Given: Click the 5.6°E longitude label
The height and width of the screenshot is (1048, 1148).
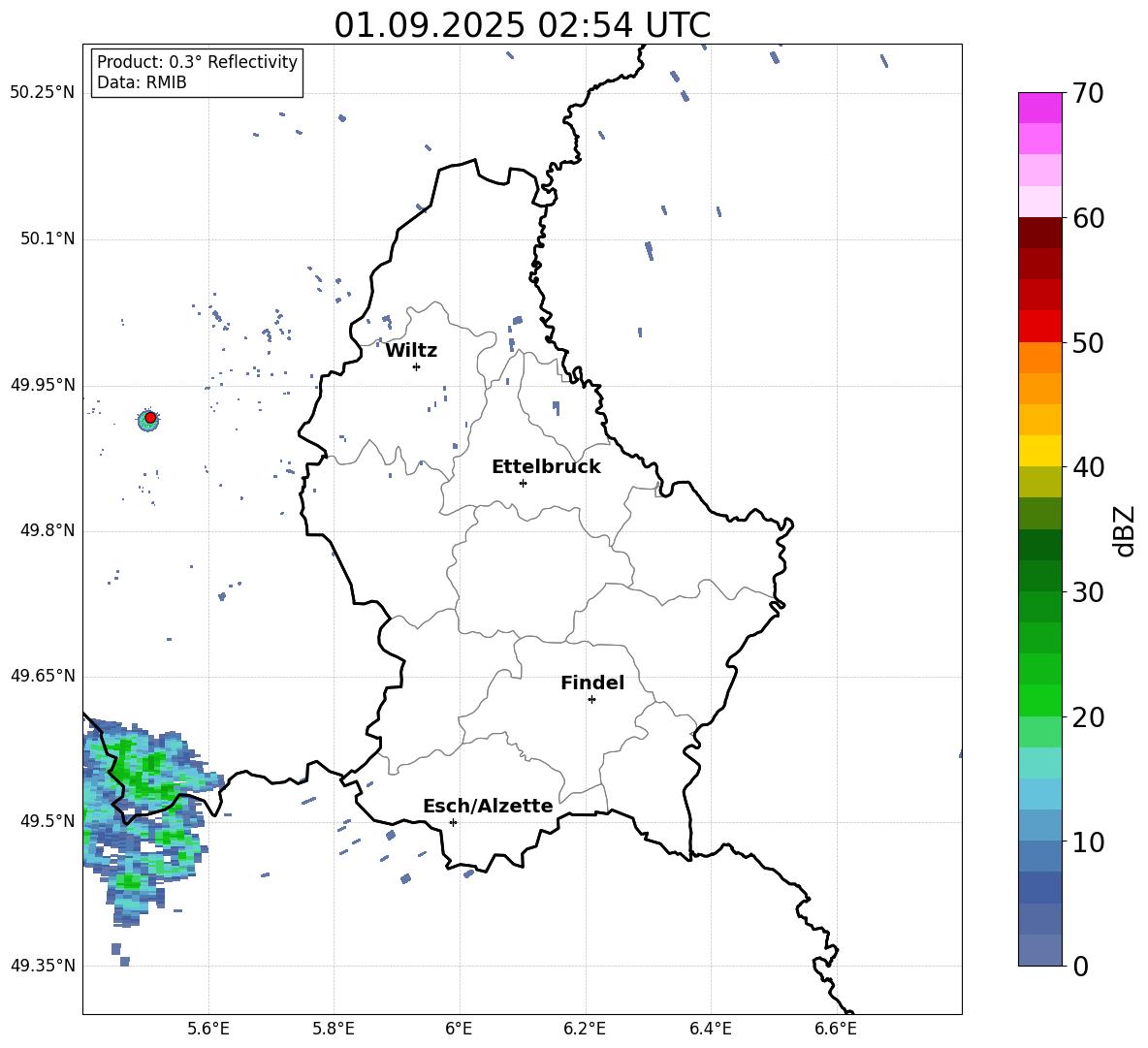Looking at the screenshot, I should [x=208, y=1029].
